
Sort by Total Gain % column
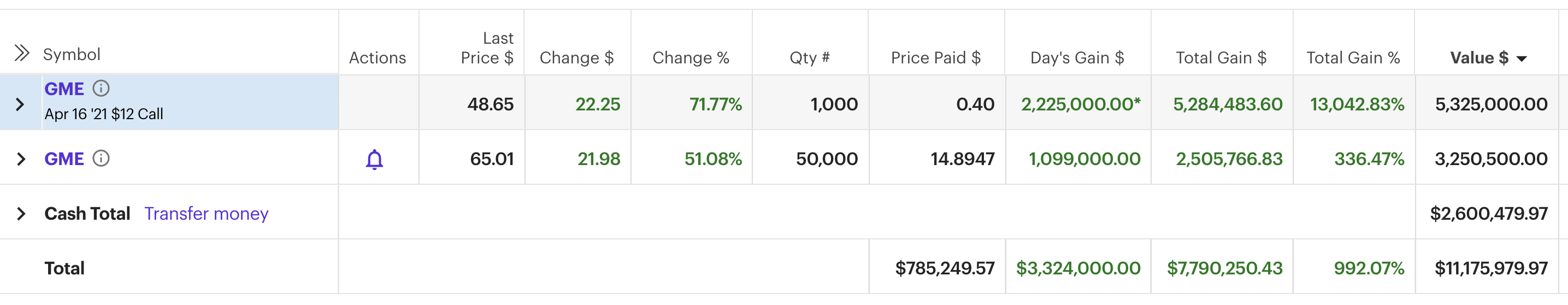click(1353, 58)
